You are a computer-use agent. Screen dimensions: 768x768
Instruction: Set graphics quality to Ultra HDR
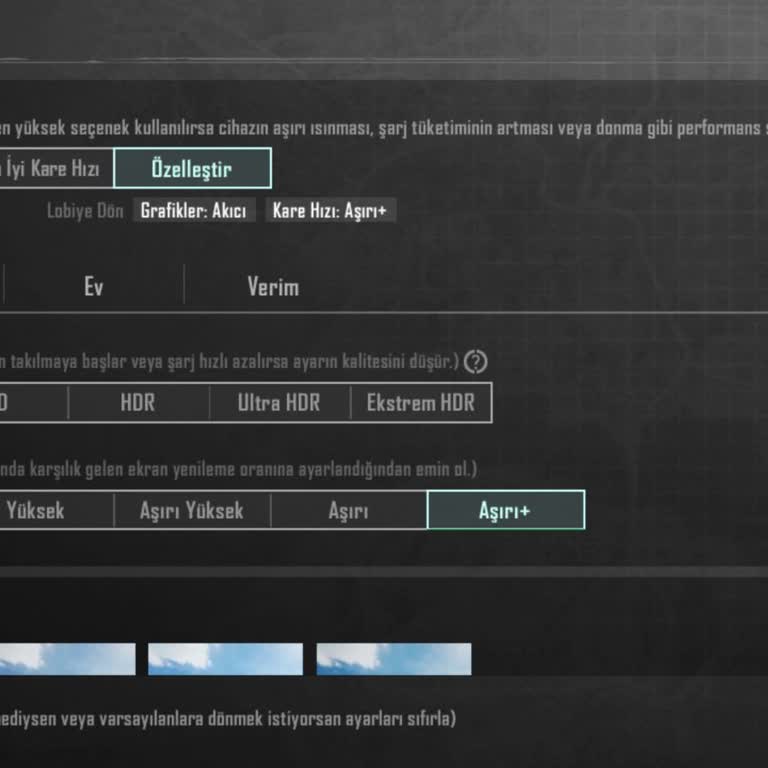pyautogui.click(x=279, y=403)
